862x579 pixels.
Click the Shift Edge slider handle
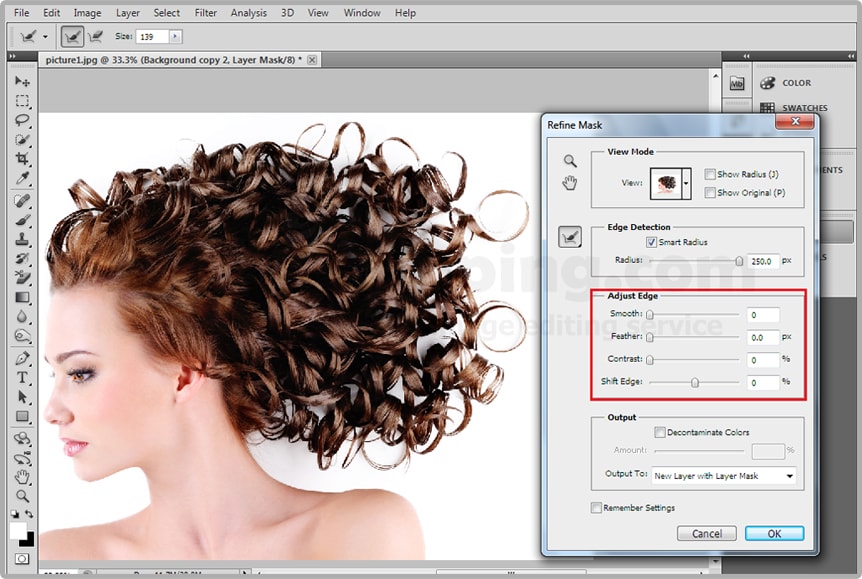pyautogui.click(x=695, y=382)
